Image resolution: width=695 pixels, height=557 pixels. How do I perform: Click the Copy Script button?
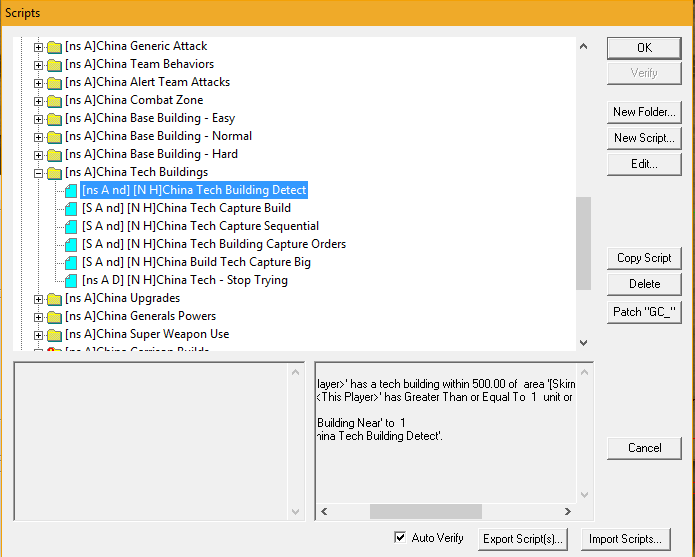(644, 258)
